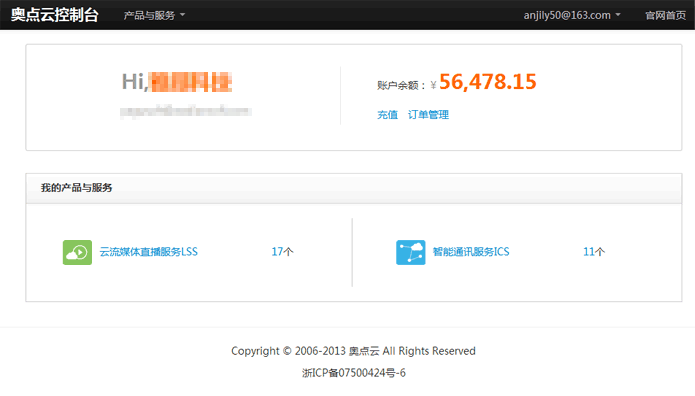Click the balance amount 56,478.15
The height and width of the screenshot is (396, 695).
(488, 82)
